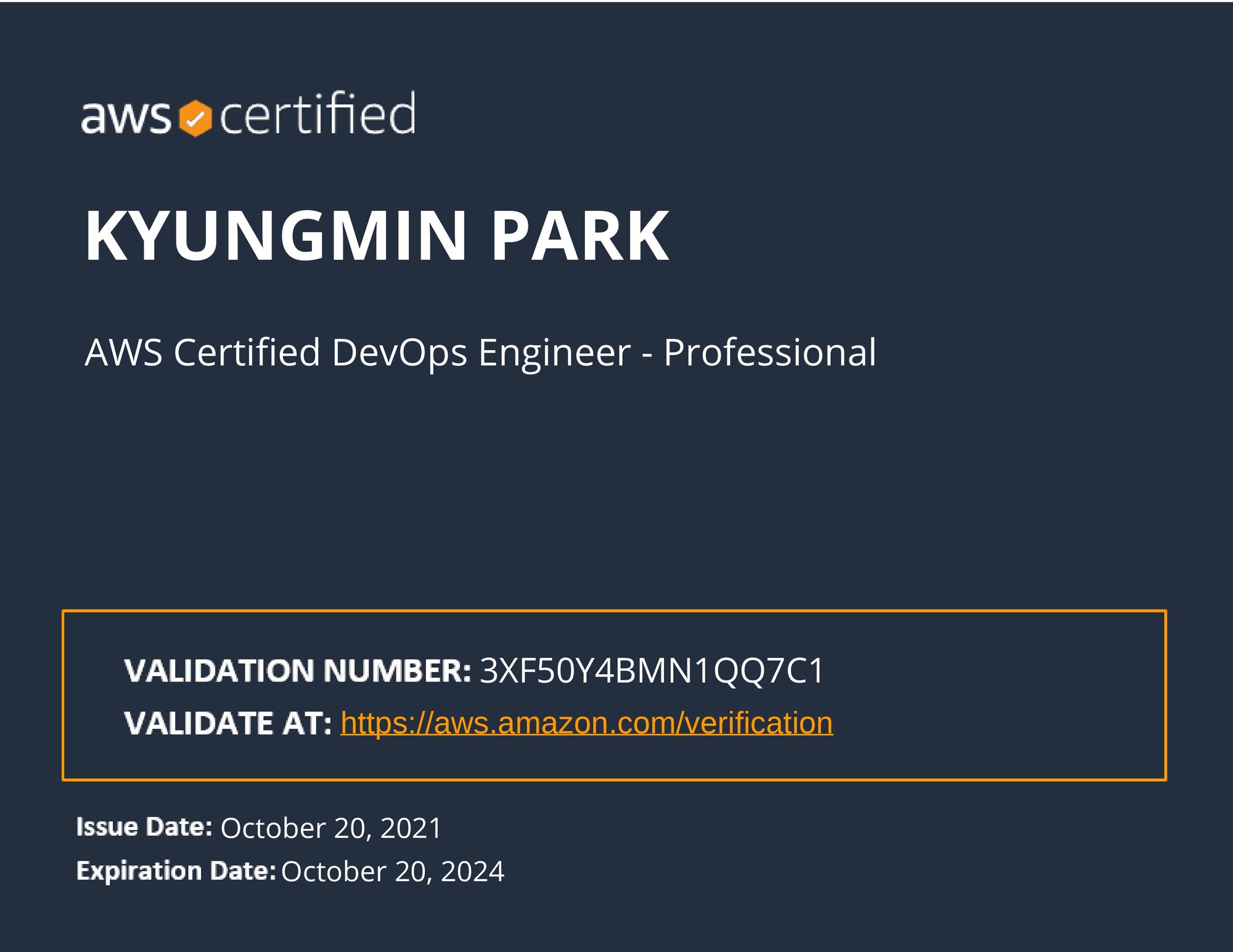Select the name KYUNGMIN PARK
The height and width of the screenshot is (952, 1233).
[377, 236]
